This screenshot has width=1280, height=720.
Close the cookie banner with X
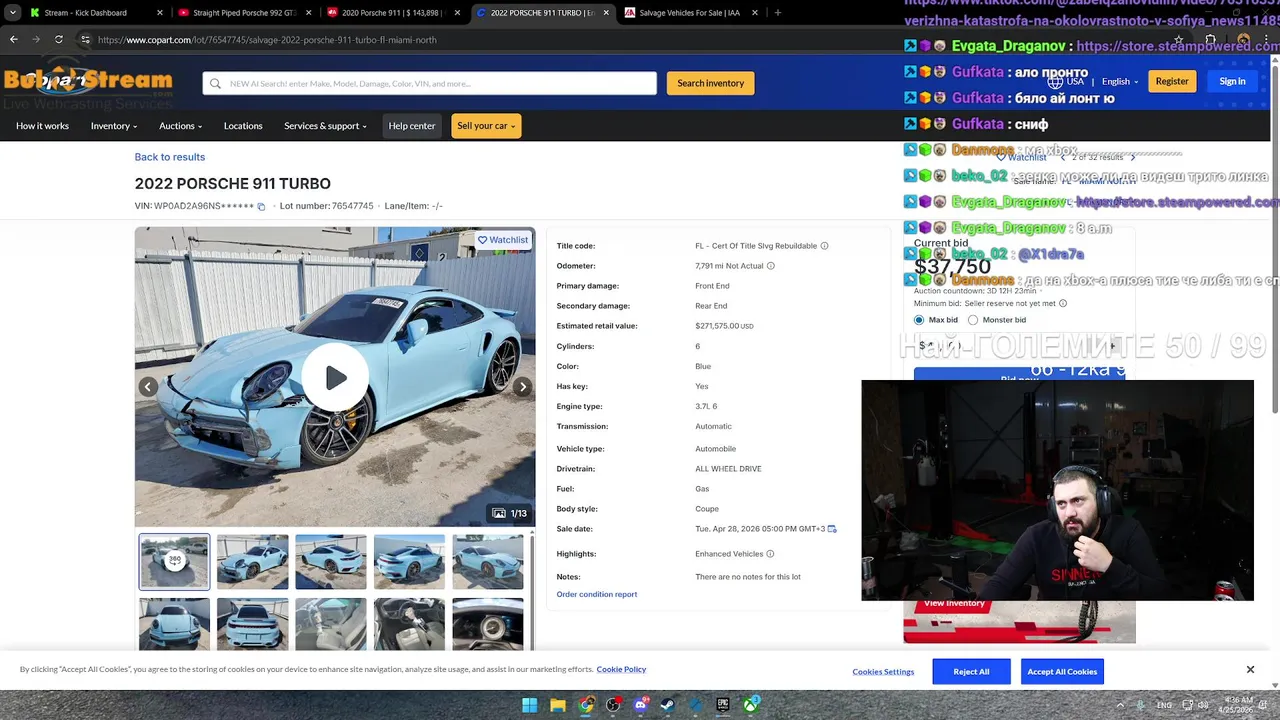(1250, 670)
